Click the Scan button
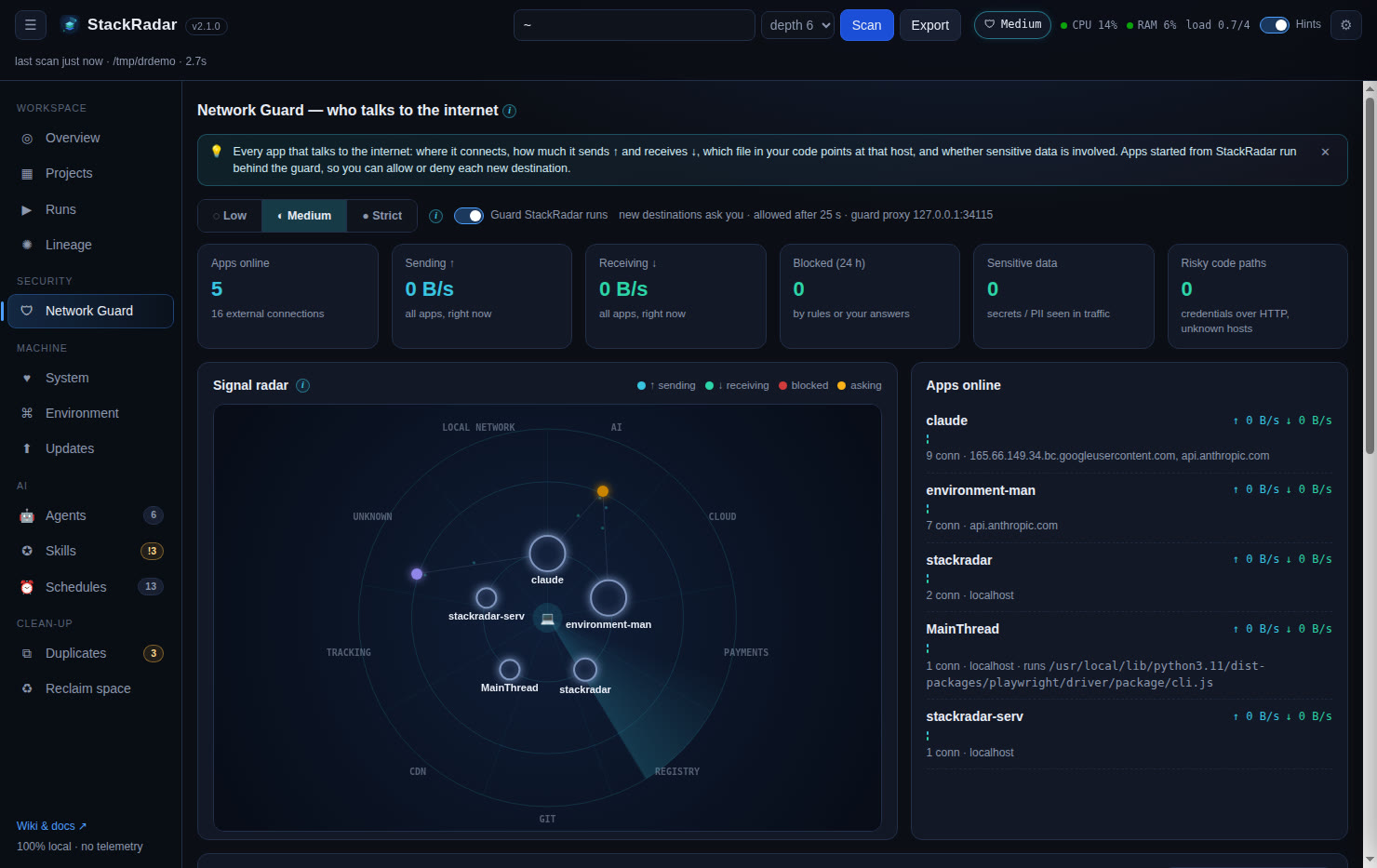The height and width of the screenshot is (868, 1377). [x=866, y=25]
